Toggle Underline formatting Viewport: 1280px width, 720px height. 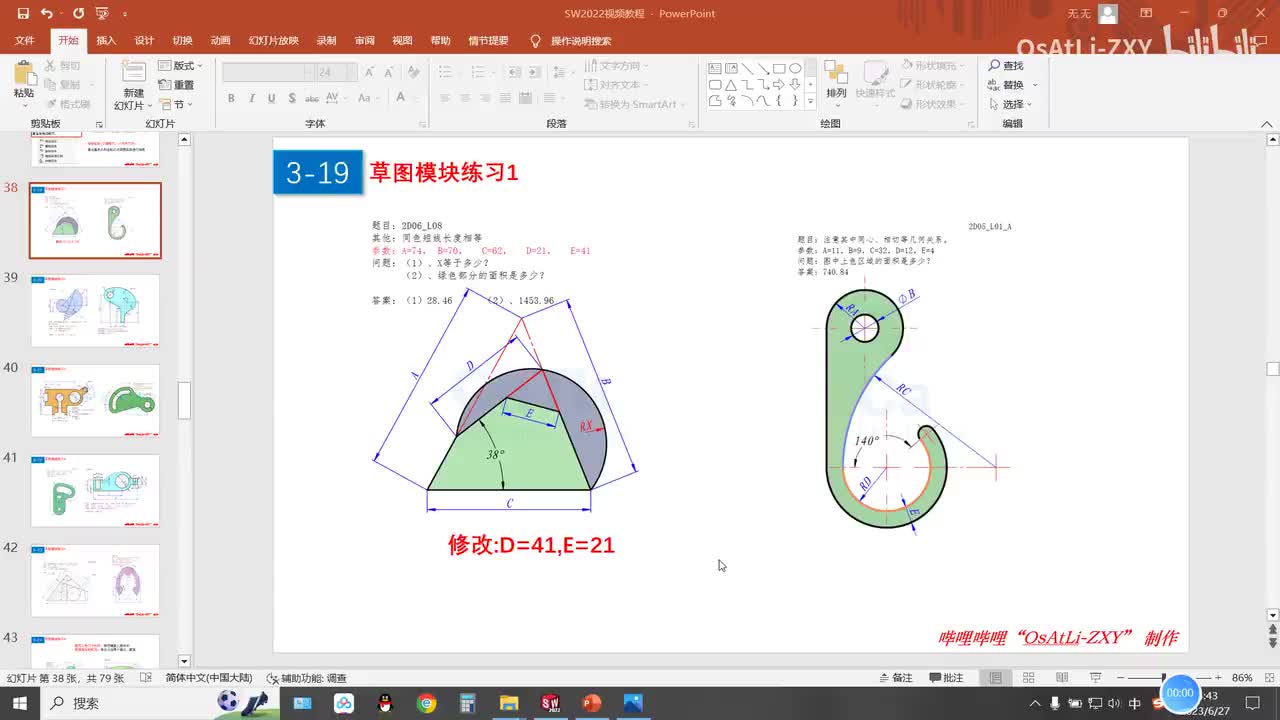(271, 98)
